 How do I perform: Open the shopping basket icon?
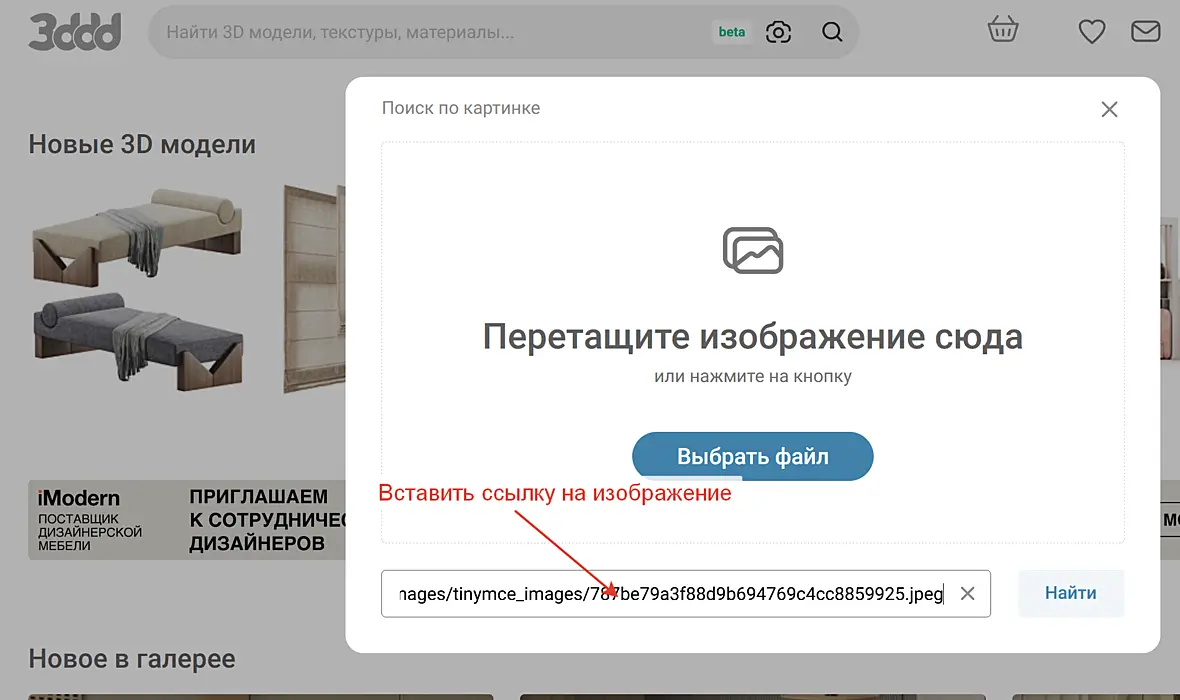point(1002,30)
